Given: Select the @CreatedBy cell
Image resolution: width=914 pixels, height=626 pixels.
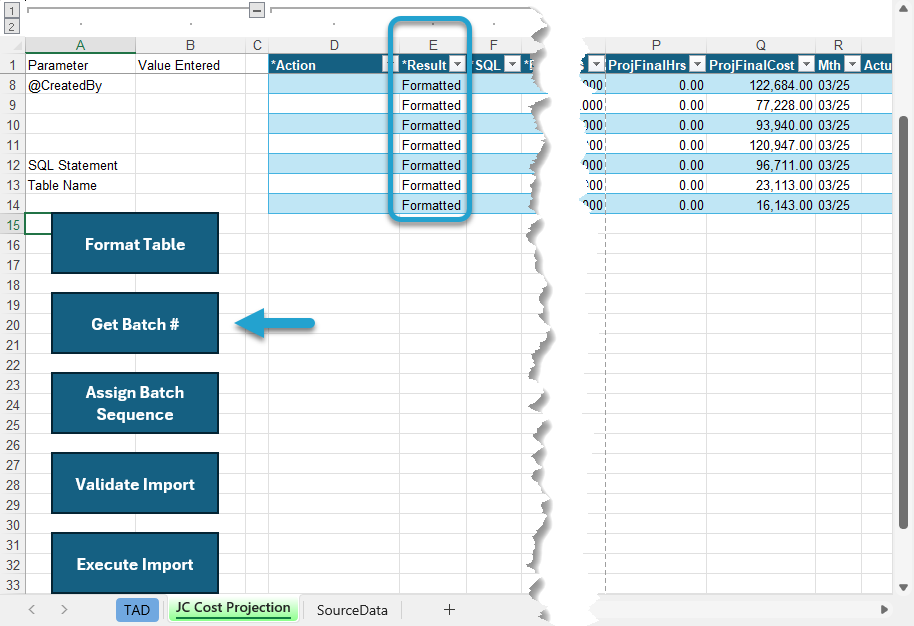Looking at the screenshot, I should [x=80, y=85].
